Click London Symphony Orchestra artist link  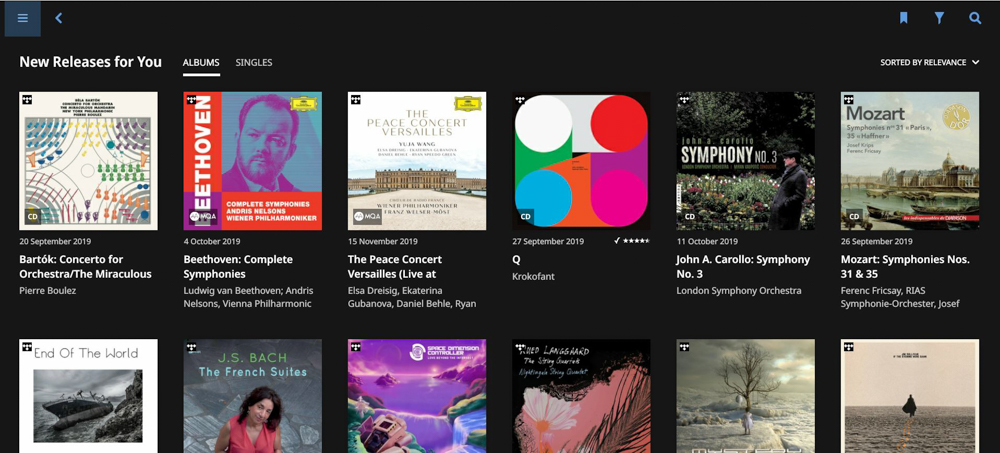738,291
